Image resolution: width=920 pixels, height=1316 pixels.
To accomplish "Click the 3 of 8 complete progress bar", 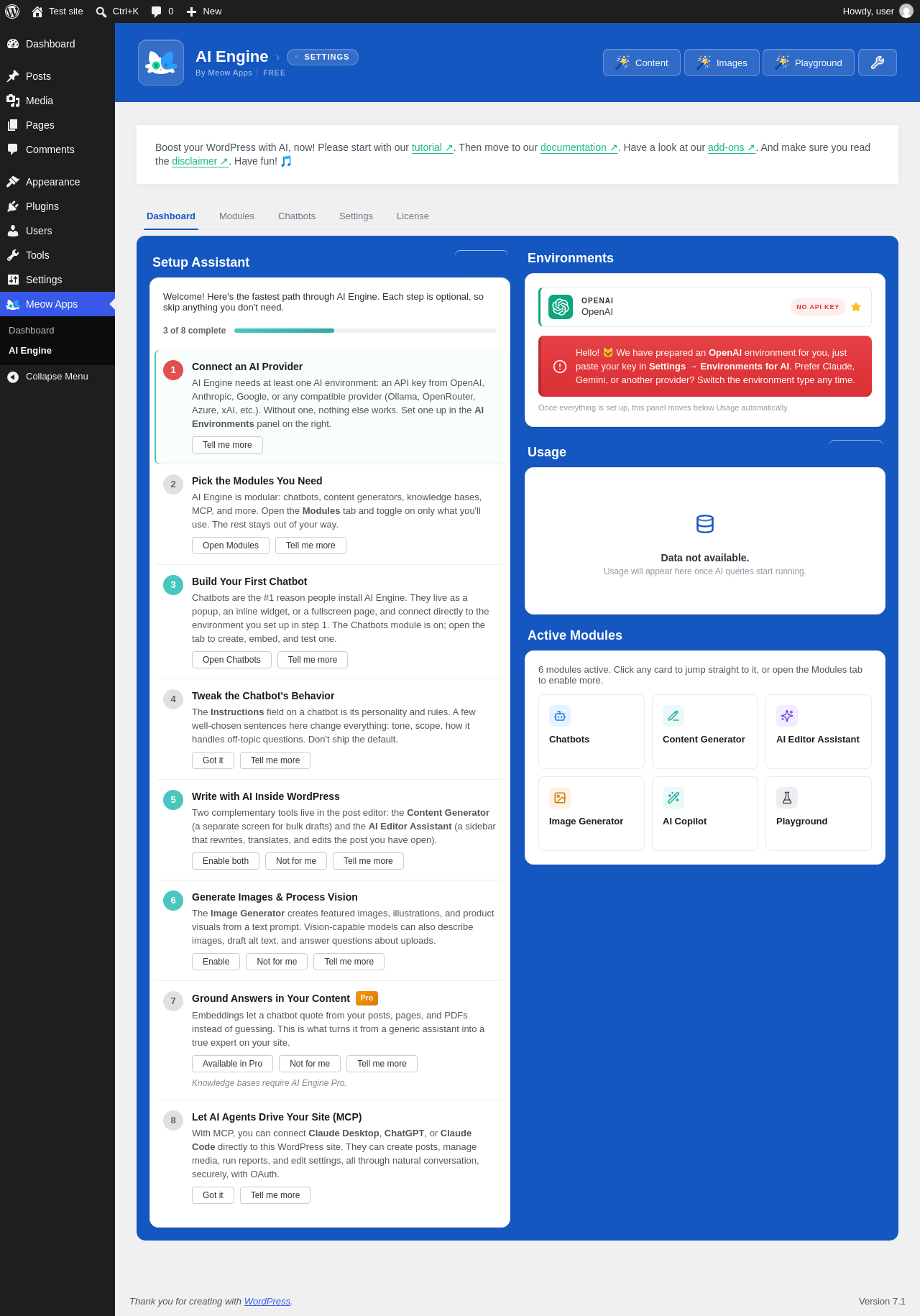I will [365, 331].
